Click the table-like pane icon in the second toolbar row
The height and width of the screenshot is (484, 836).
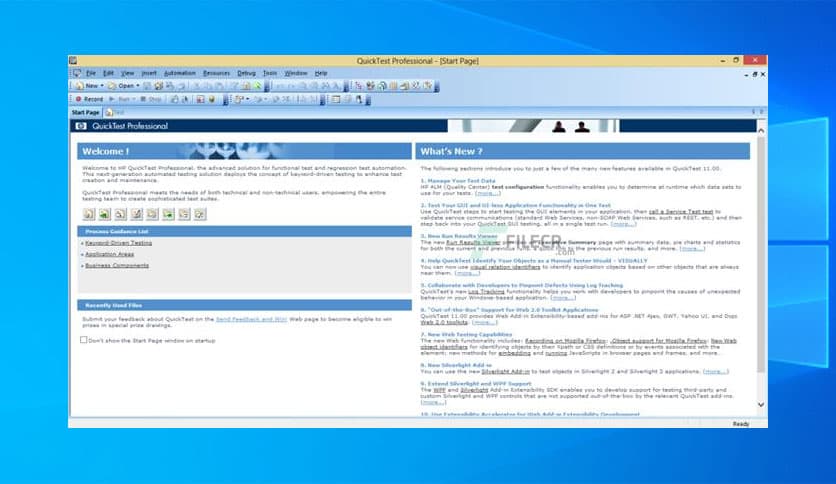[336, 99]
